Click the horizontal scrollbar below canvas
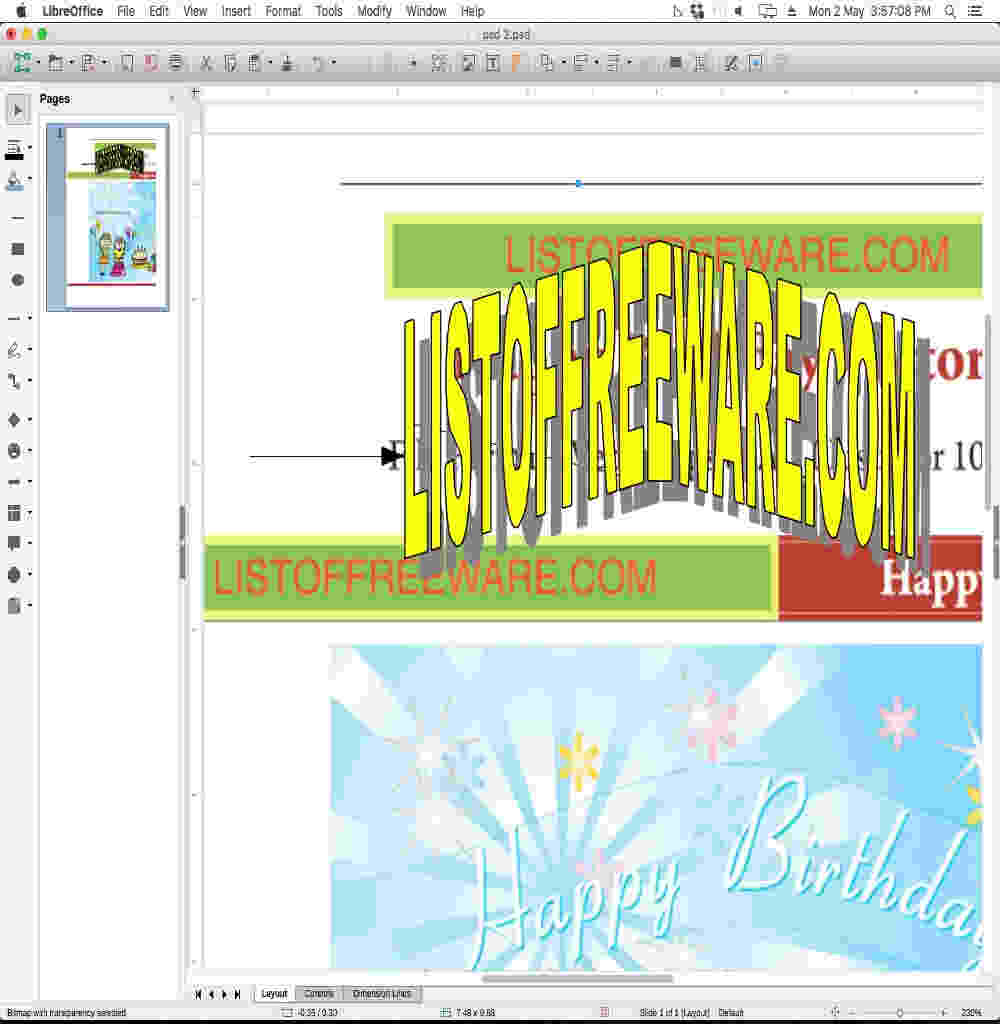Screen dimensions: 1000x1024 tap(577, 978)
